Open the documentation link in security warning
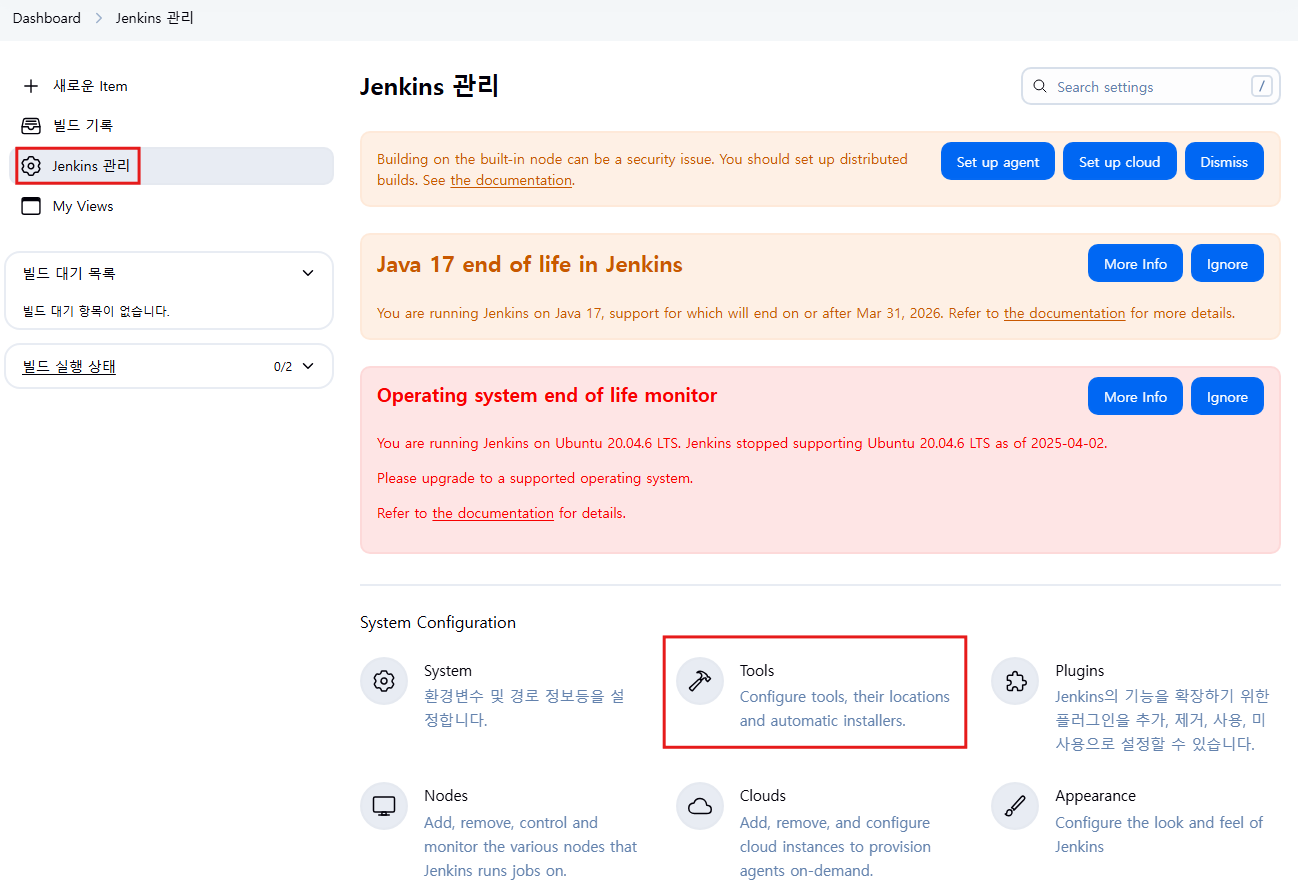Image resolution: width=1298 pixels, height=894 pixels. [511, 180]
